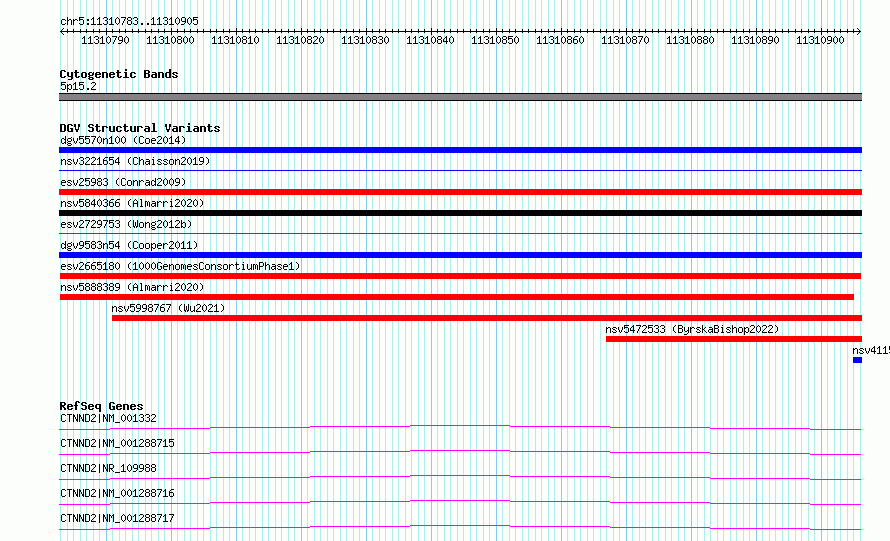
Task: Click the 5p15.2 cytogenetic band bar
Action: pyautogui.click(x=460, y=97)
